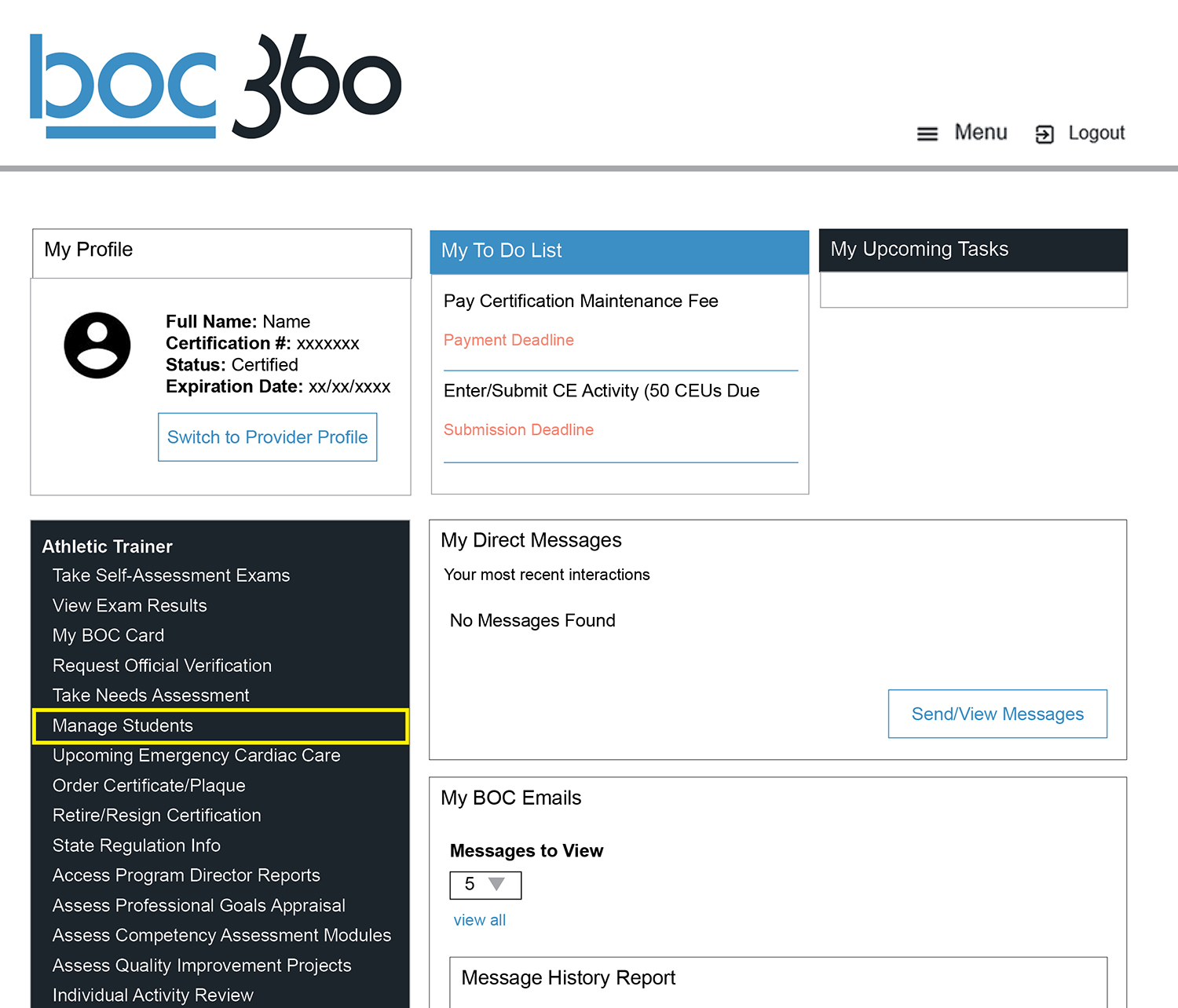1178x1008 pixels.
Task: Open the hamburger Menu icon
Action: [927, 133]
